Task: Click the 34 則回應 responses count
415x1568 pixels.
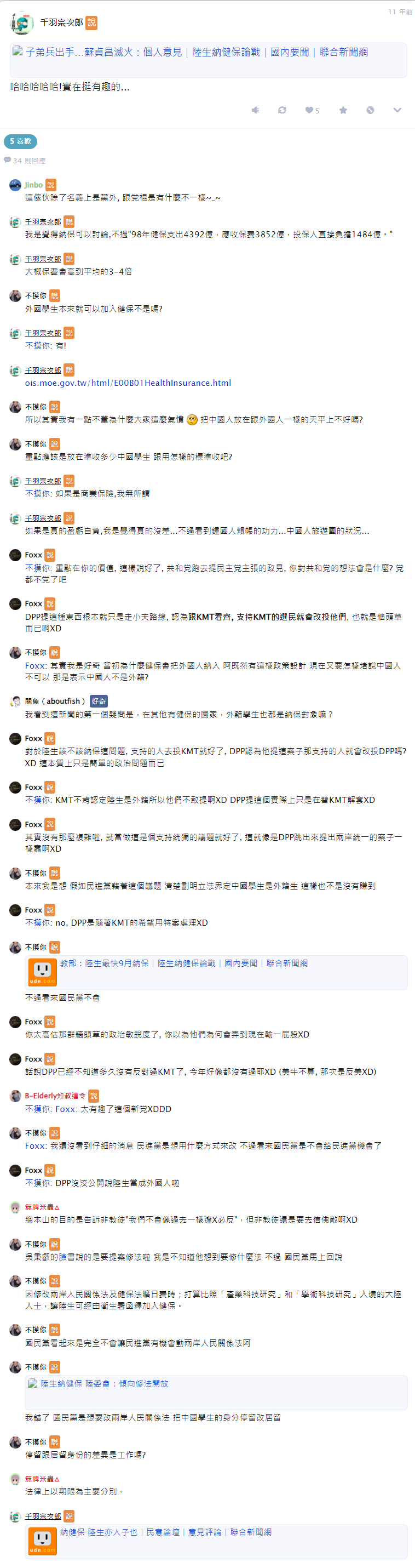Action: [25, 161]
